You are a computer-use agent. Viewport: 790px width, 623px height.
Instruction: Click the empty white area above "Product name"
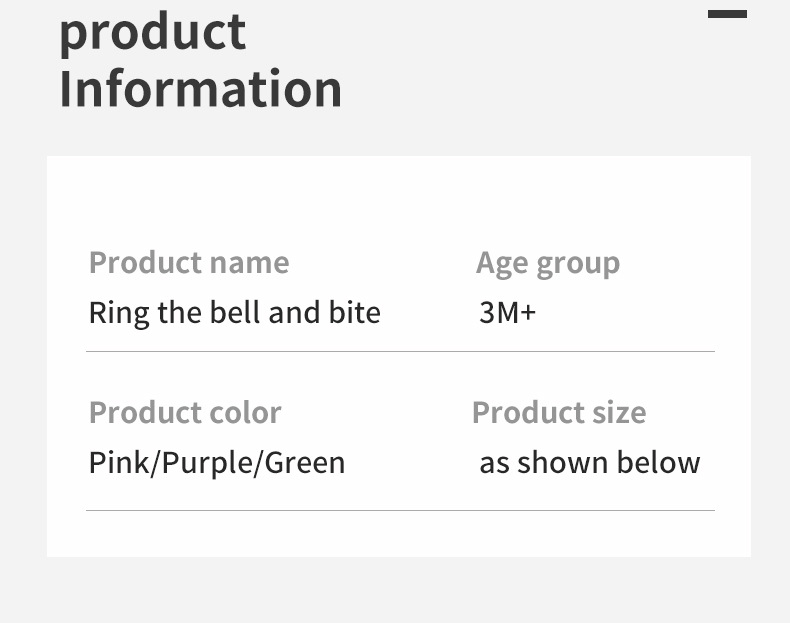click(x=400, y=200)
